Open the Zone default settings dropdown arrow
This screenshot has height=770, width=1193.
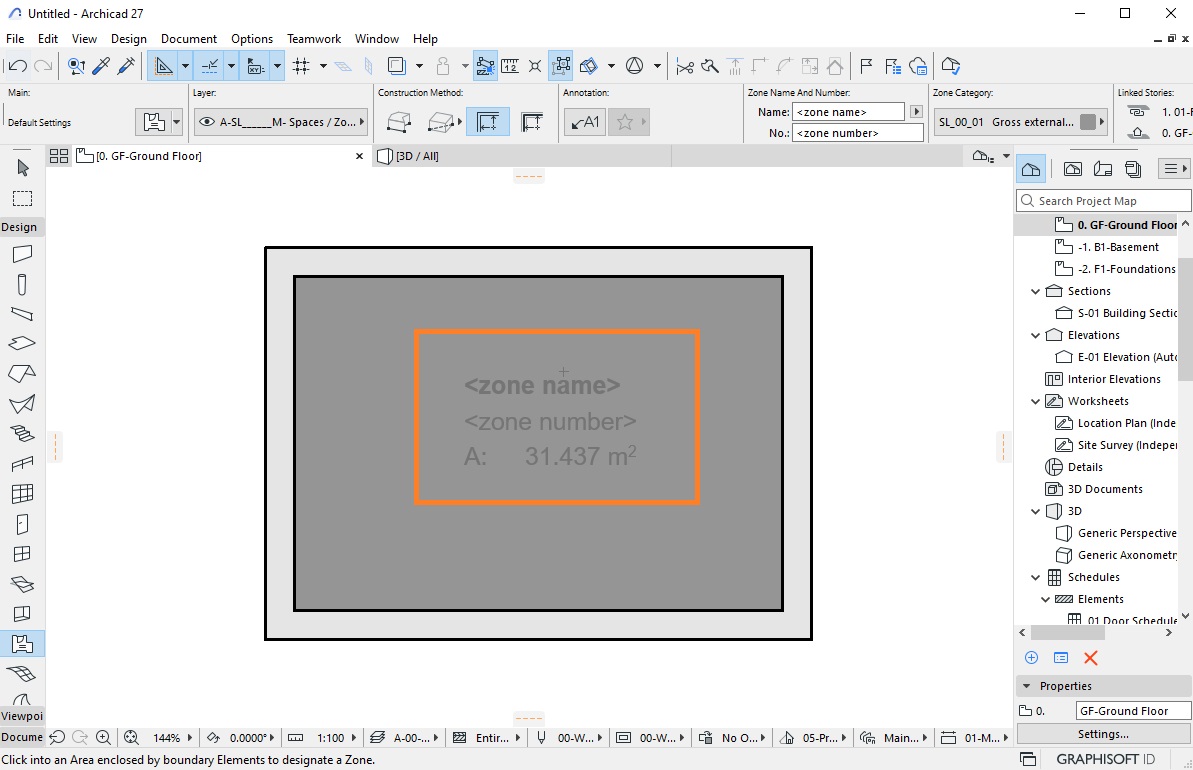coord(177,122)
